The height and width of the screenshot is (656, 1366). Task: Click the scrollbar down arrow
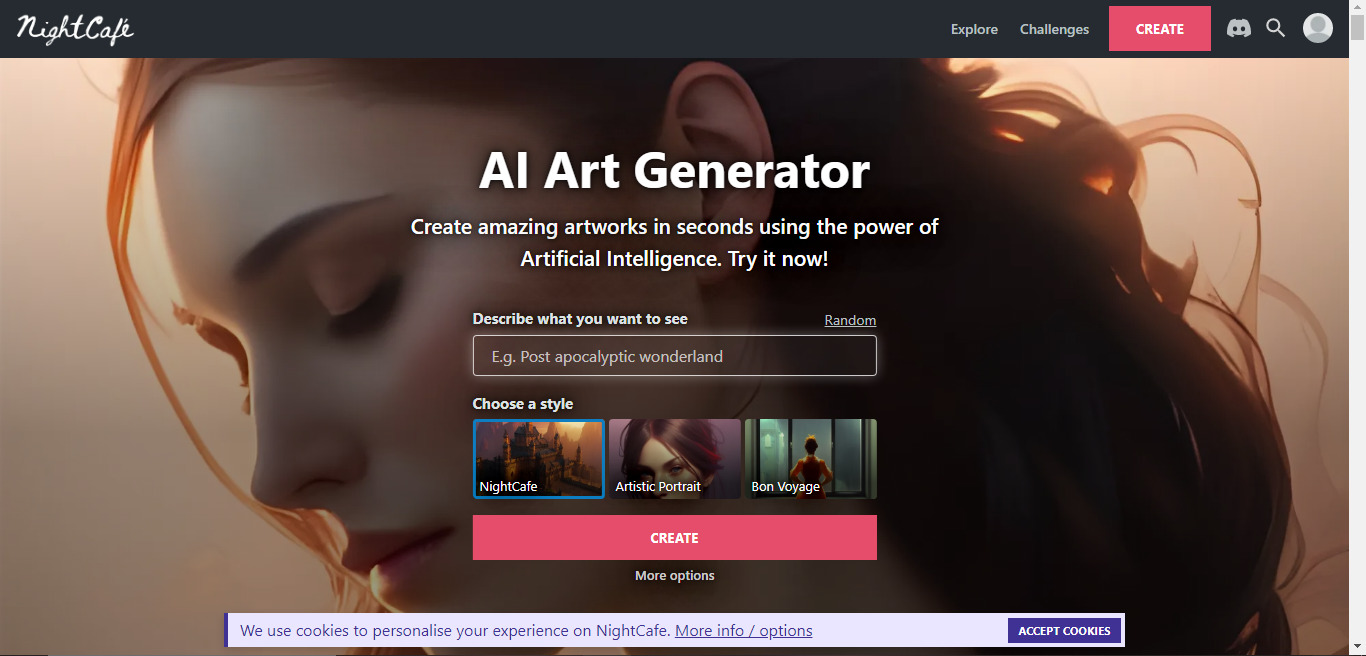[1357, 648]
